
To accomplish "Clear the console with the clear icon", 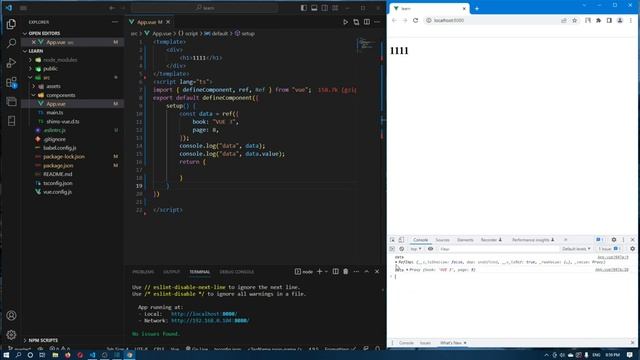I will (402, 249).
